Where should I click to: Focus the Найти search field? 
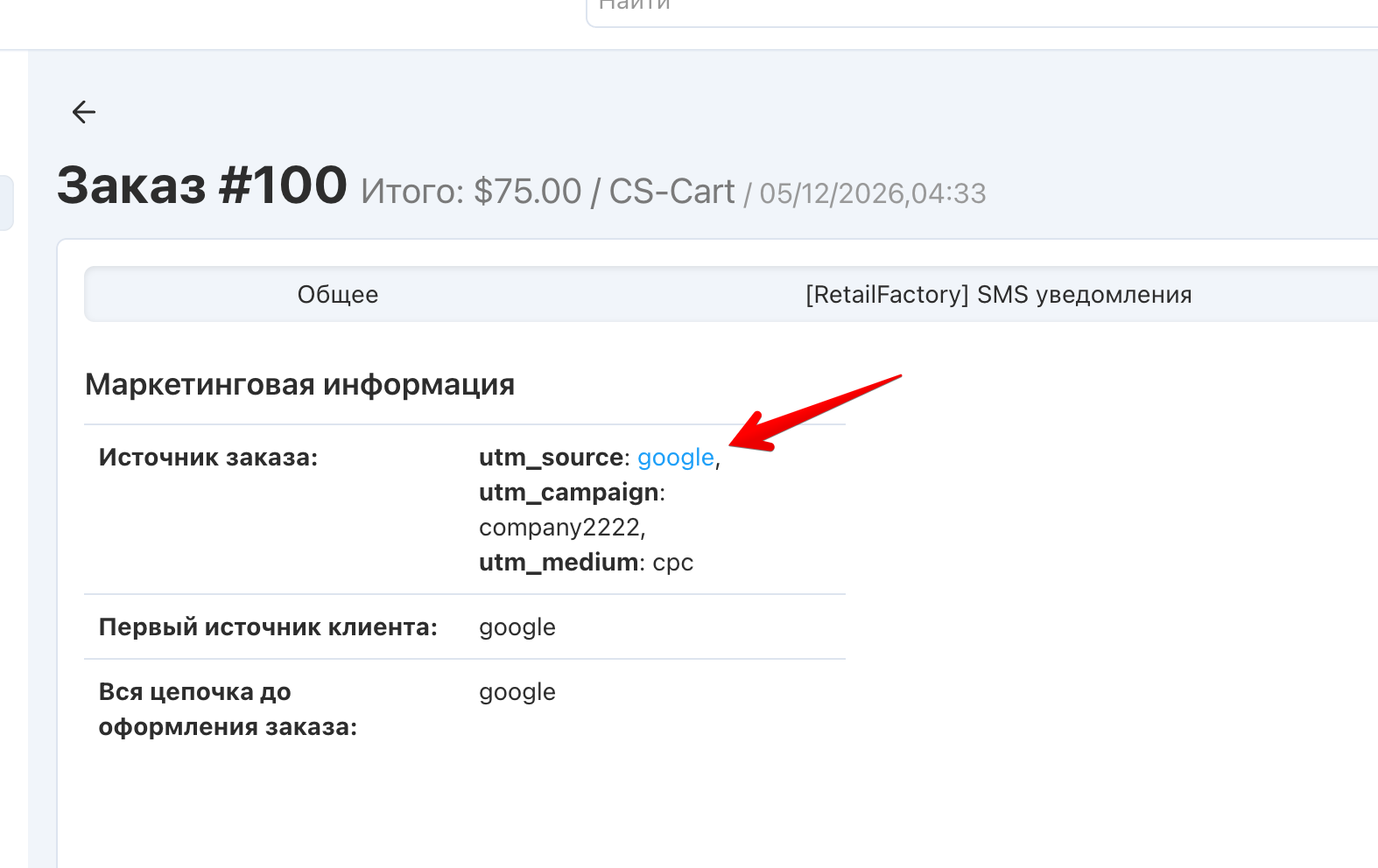point(981,9)
